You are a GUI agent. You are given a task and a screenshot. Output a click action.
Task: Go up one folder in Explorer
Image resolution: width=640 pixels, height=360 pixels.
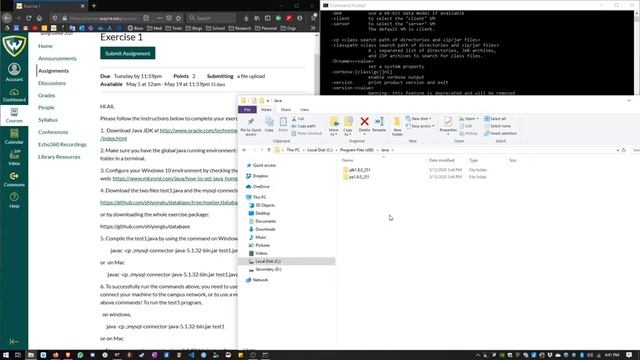click(x=269, y=150)
